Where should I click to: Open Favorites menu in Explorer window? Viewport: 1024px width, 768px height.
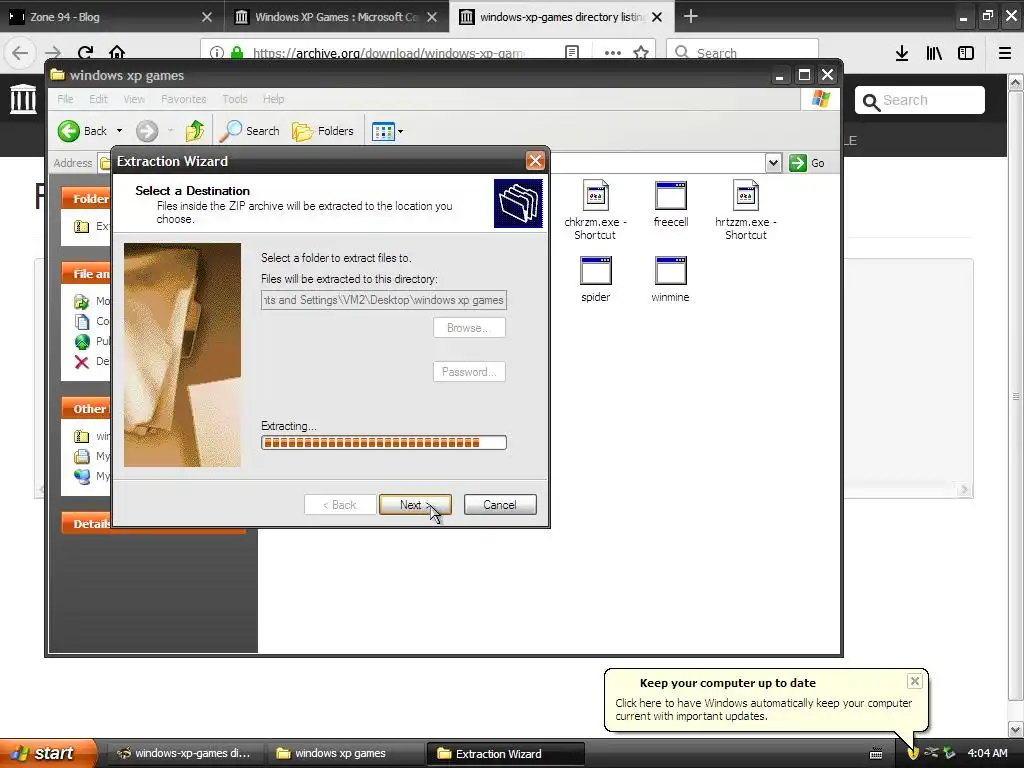184,99
